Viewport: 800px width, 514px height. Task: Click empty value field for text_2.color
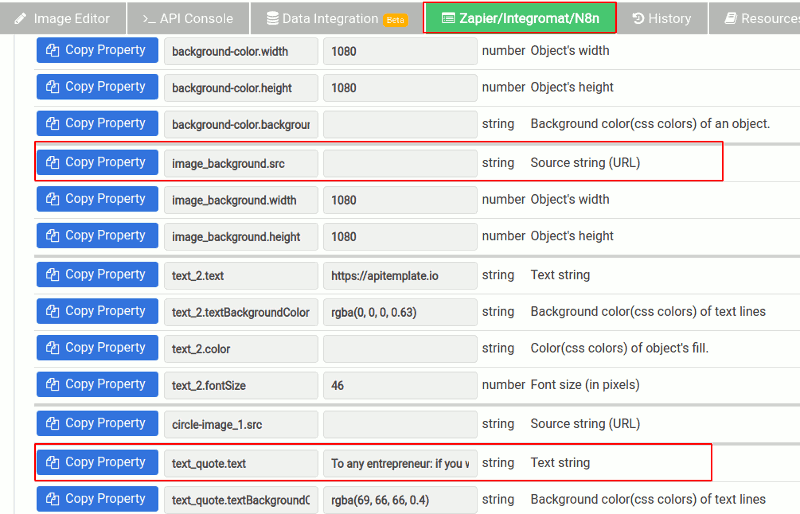[x=400, y=349]
